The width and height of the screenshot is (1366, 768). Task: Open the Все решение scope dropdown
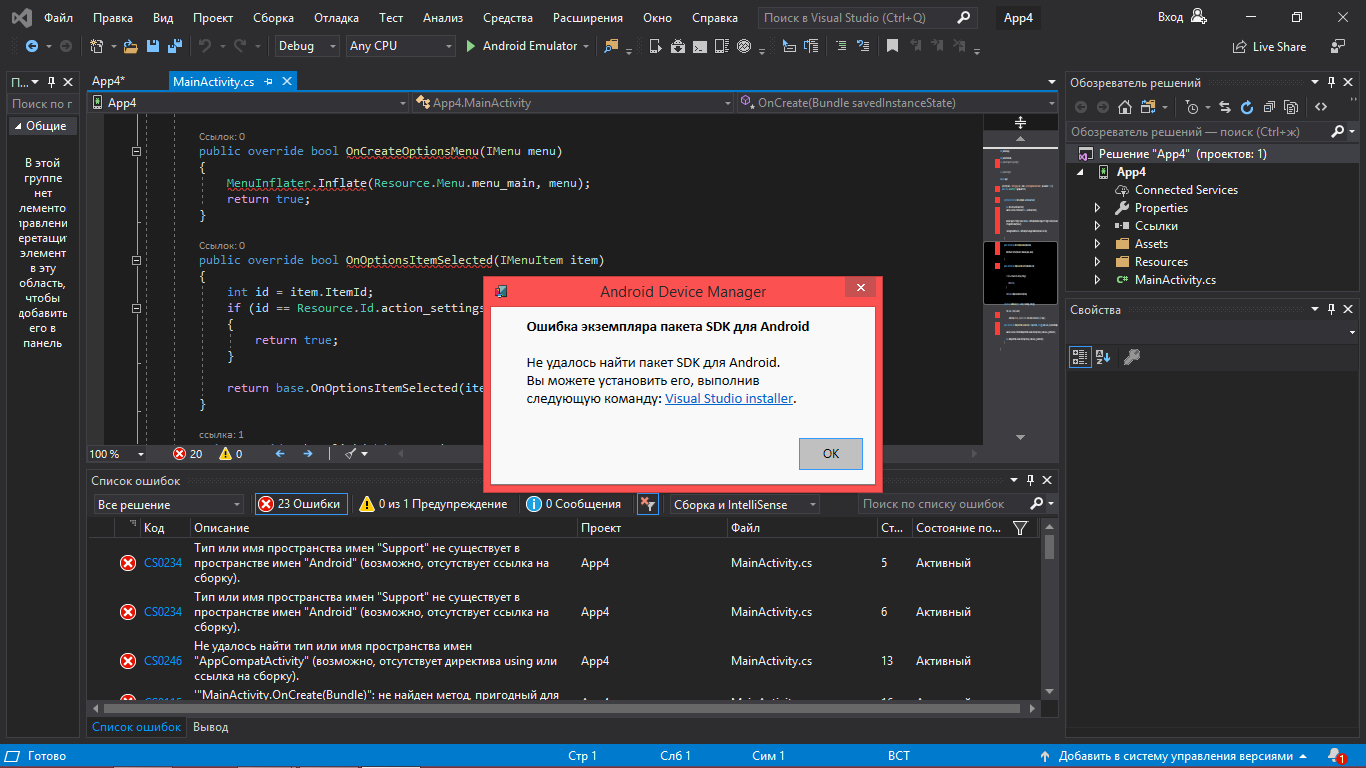(x=169, y=504)
